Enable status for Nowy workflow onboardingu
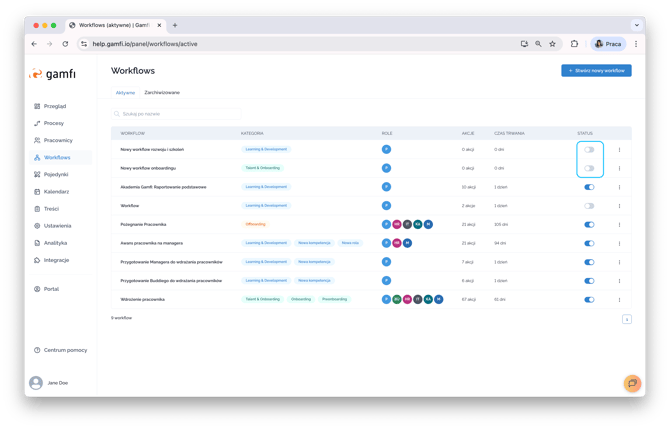The image size is (670, 429). pos(589,168)
